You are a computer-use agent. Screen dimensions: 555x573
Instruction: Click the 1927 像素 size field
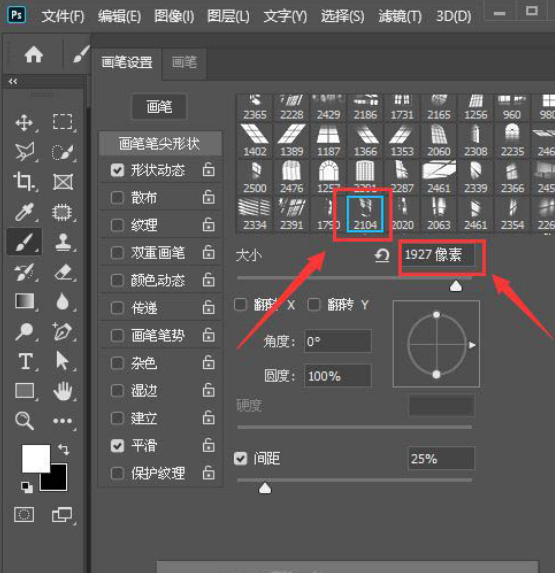click(438, 255)
